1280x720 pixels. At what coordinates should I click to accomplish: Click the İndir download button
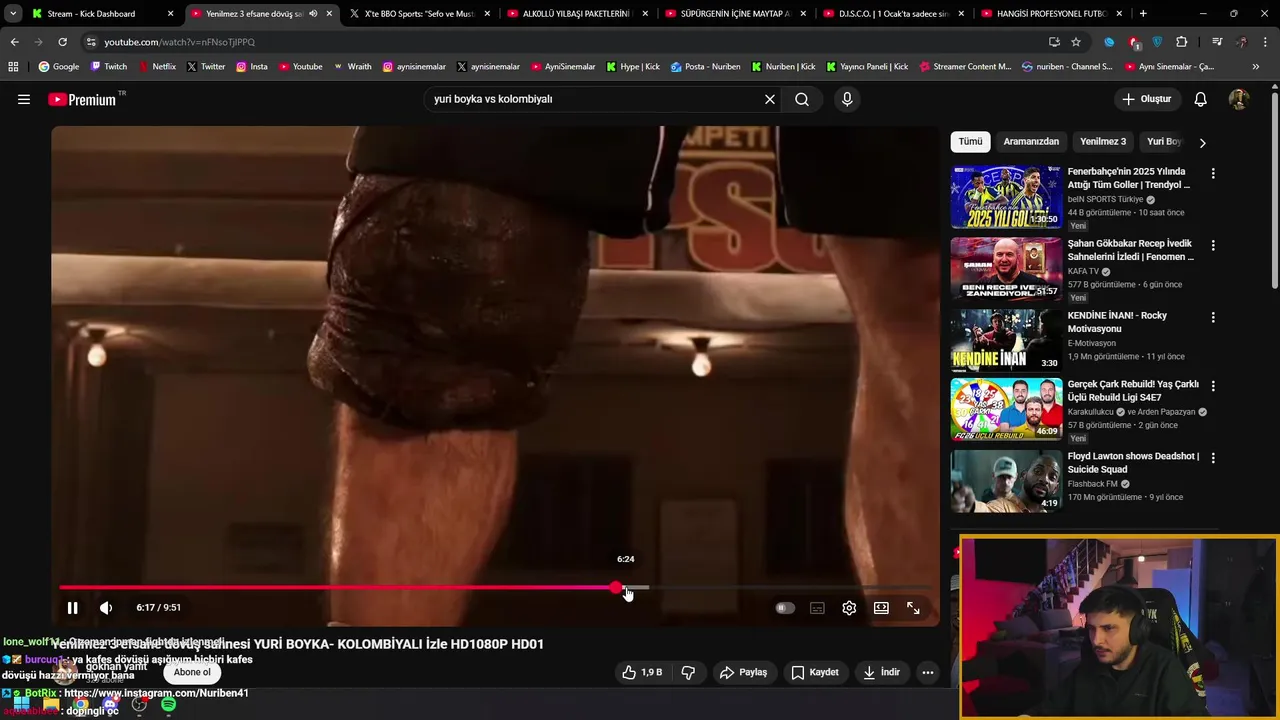pyautogui.click(x=881, y=673)
